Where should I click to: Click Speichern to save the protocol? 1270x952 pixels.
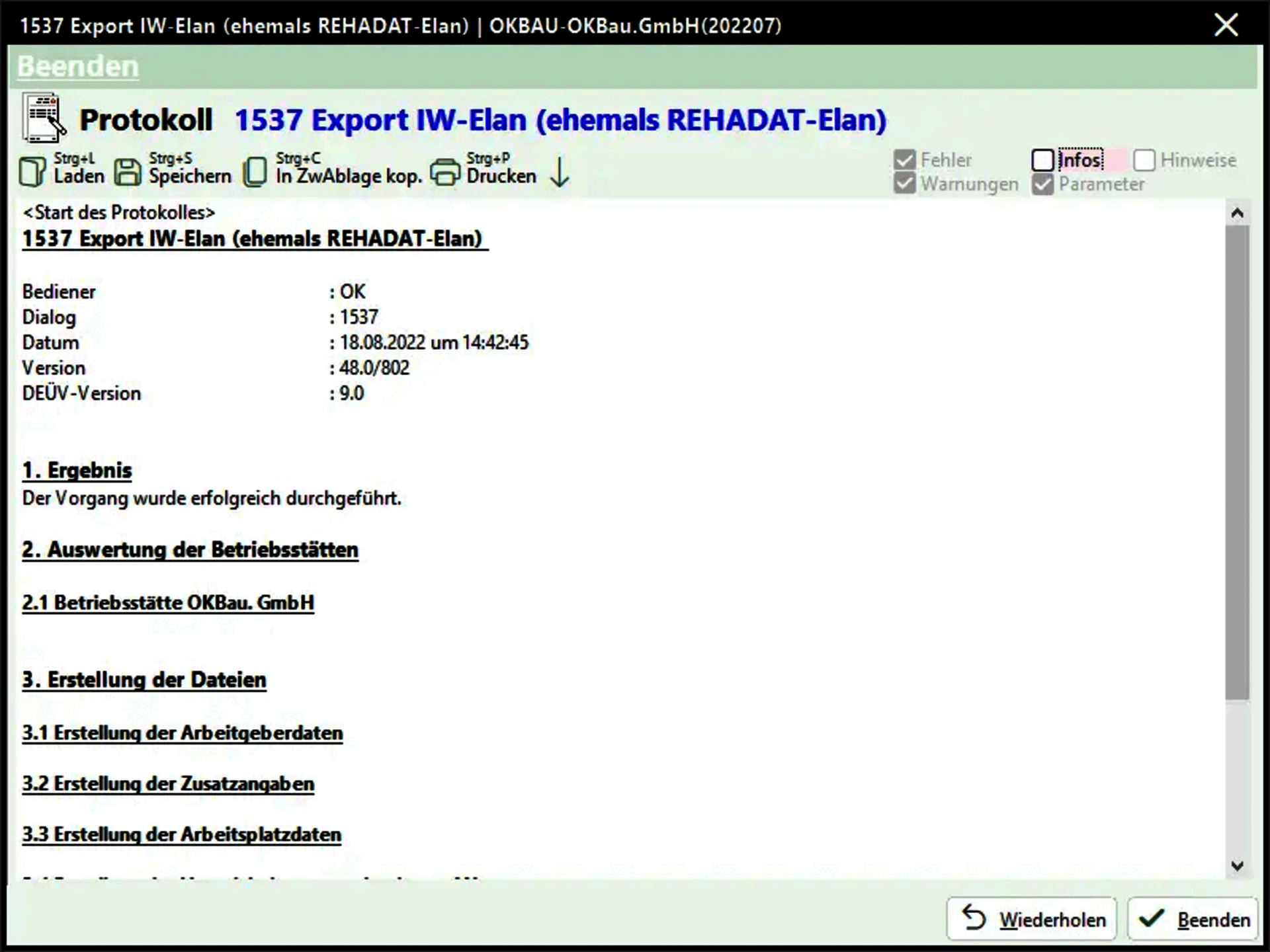pyautogui.click(x=190, y=176)
